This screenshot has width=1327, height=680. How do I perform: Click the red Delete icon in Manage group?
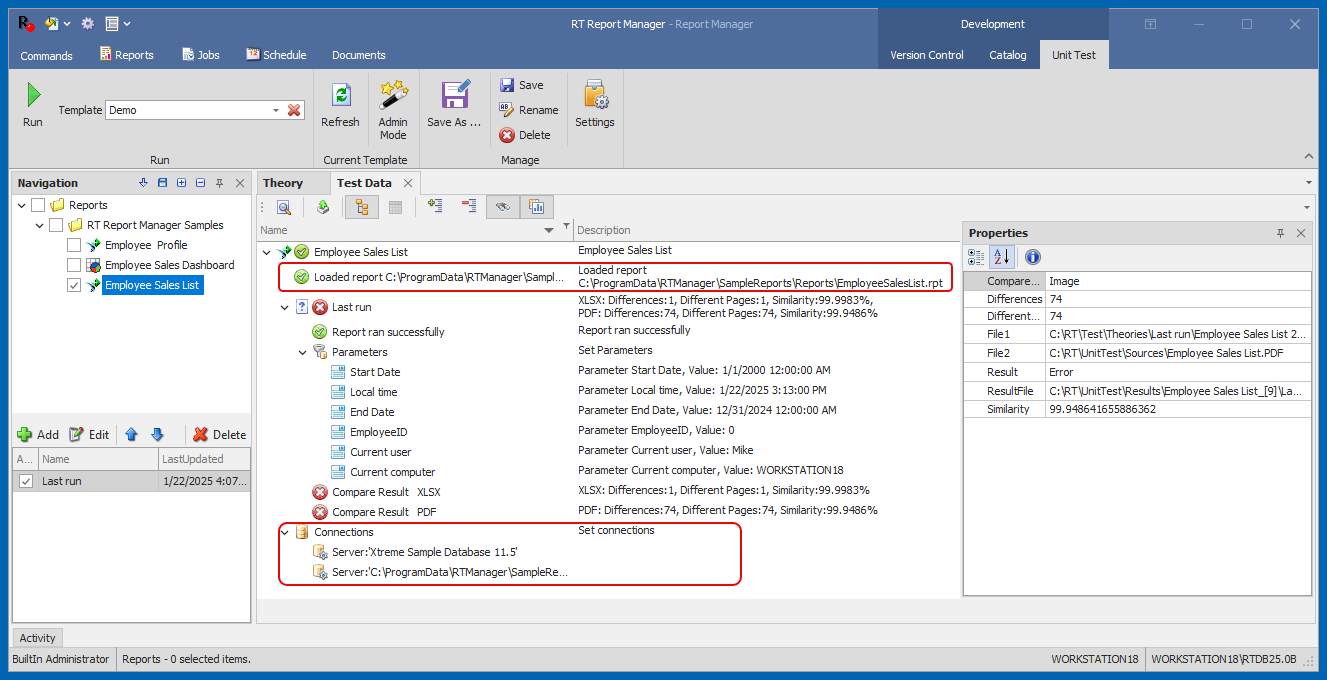(508, 135)
